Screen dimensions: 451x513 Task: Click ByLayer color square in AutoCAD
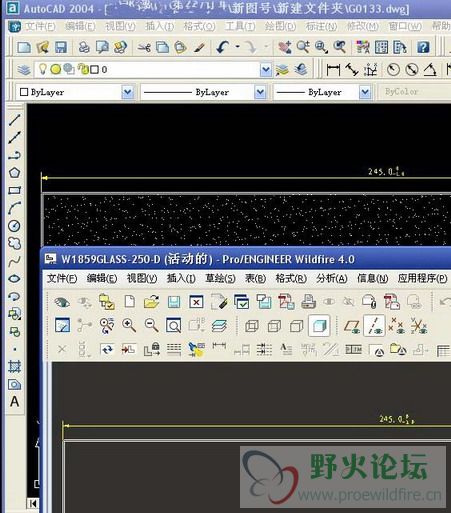point(24,92)
